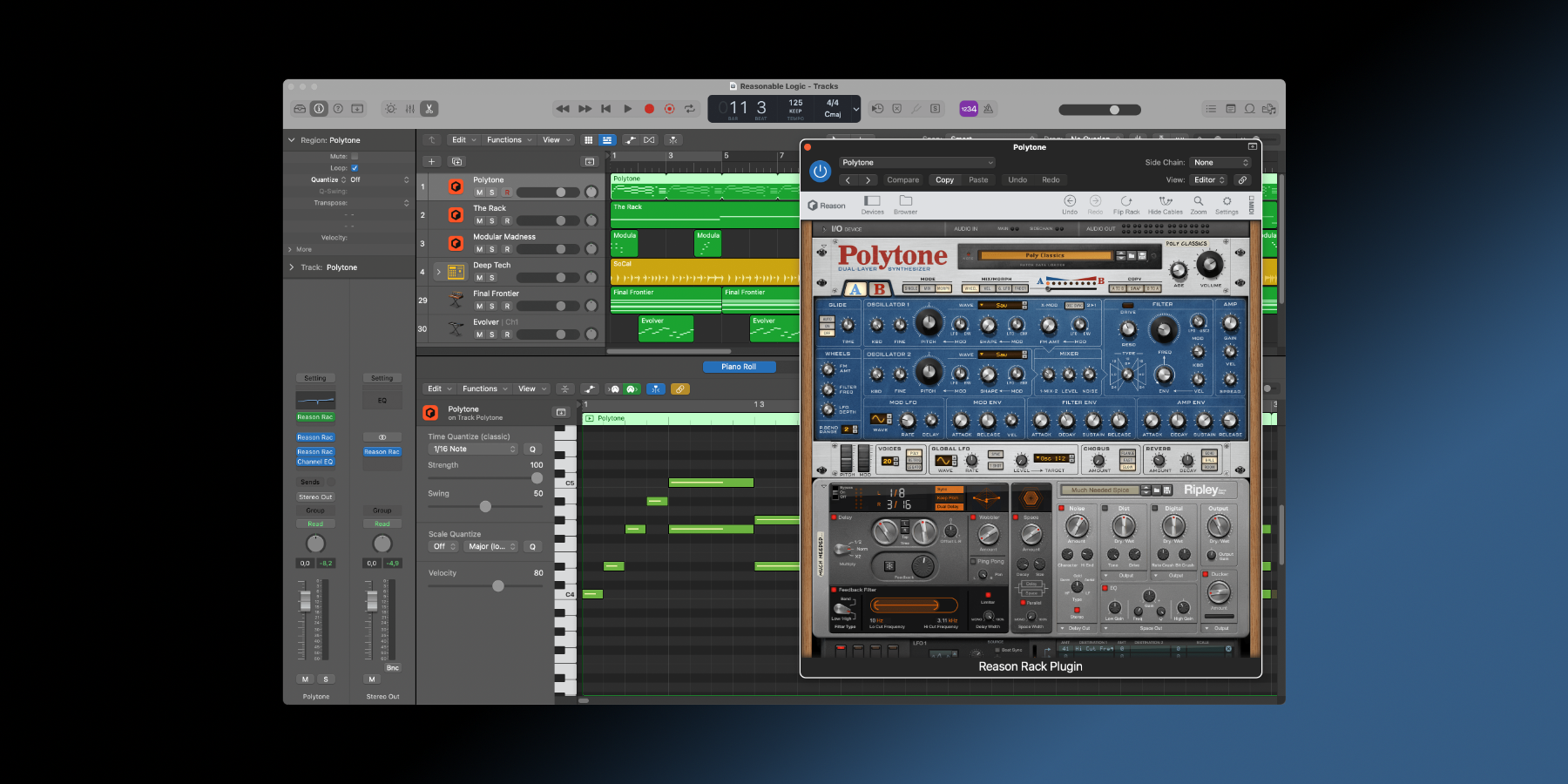Image resolution: width=1568 pixels, height=784 pixels.
Task: Expand the Deep Tech track stack
Action: [x=438, y=272]
